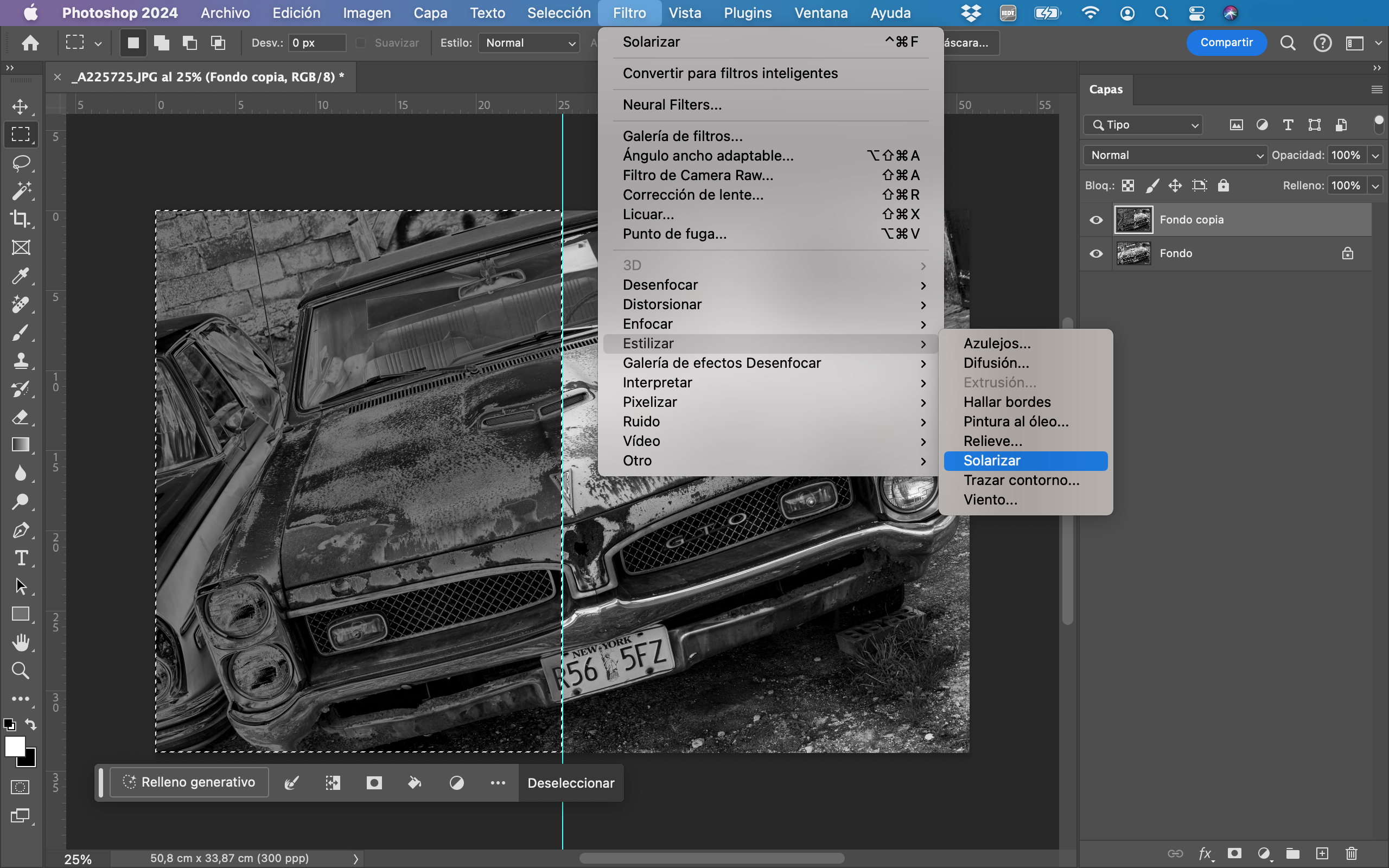
Task: Click the Desv. feather input field
Action: [316, 42]
